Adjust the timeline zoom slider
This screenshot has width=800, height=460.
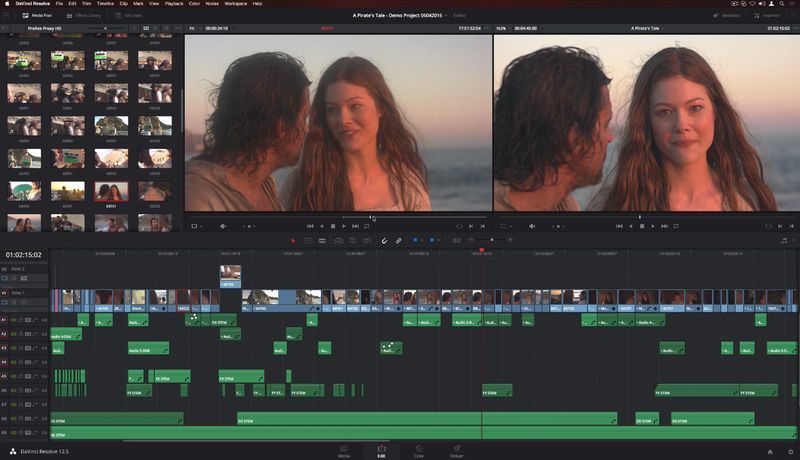click(x=491, y=240)
